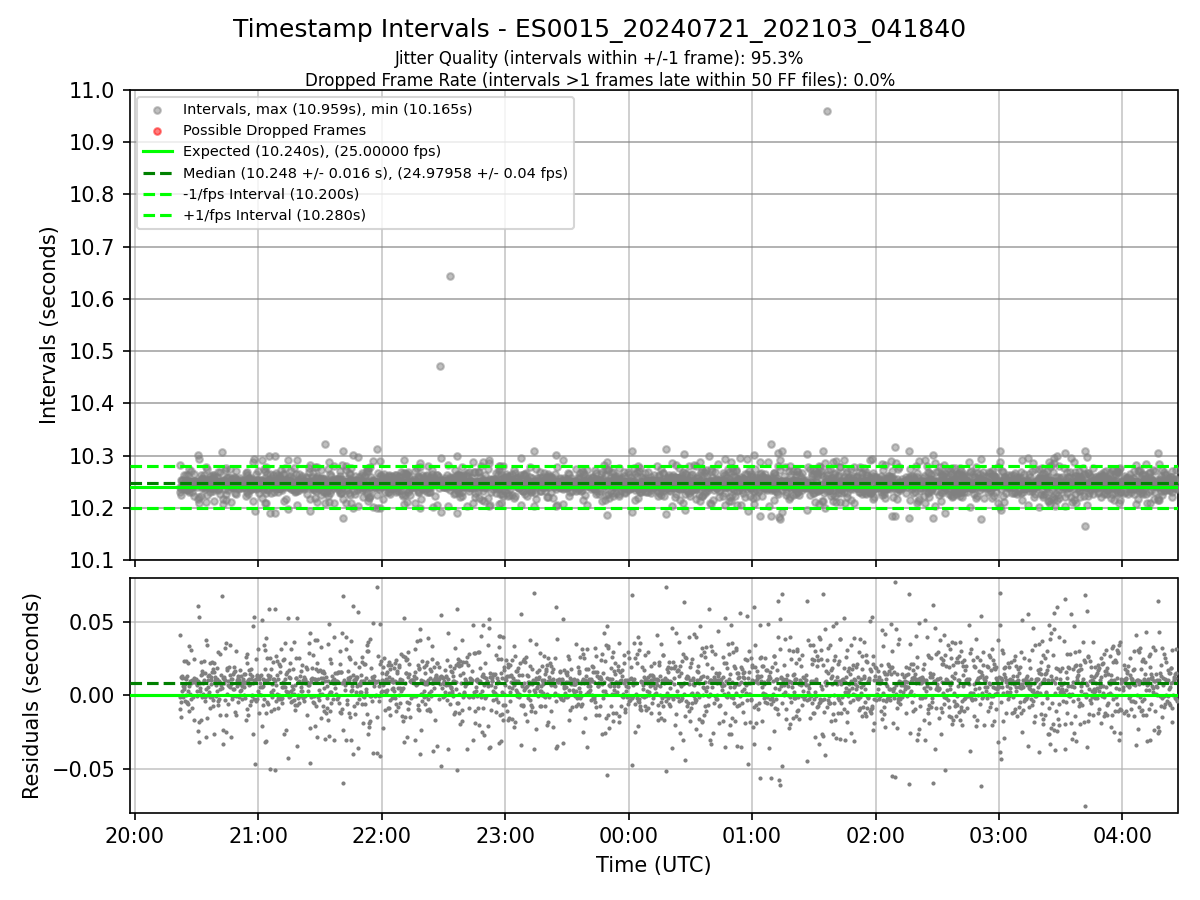Click the 10.9 y-axis tick label
The image size is (1200, 900).
pos(93,142)
